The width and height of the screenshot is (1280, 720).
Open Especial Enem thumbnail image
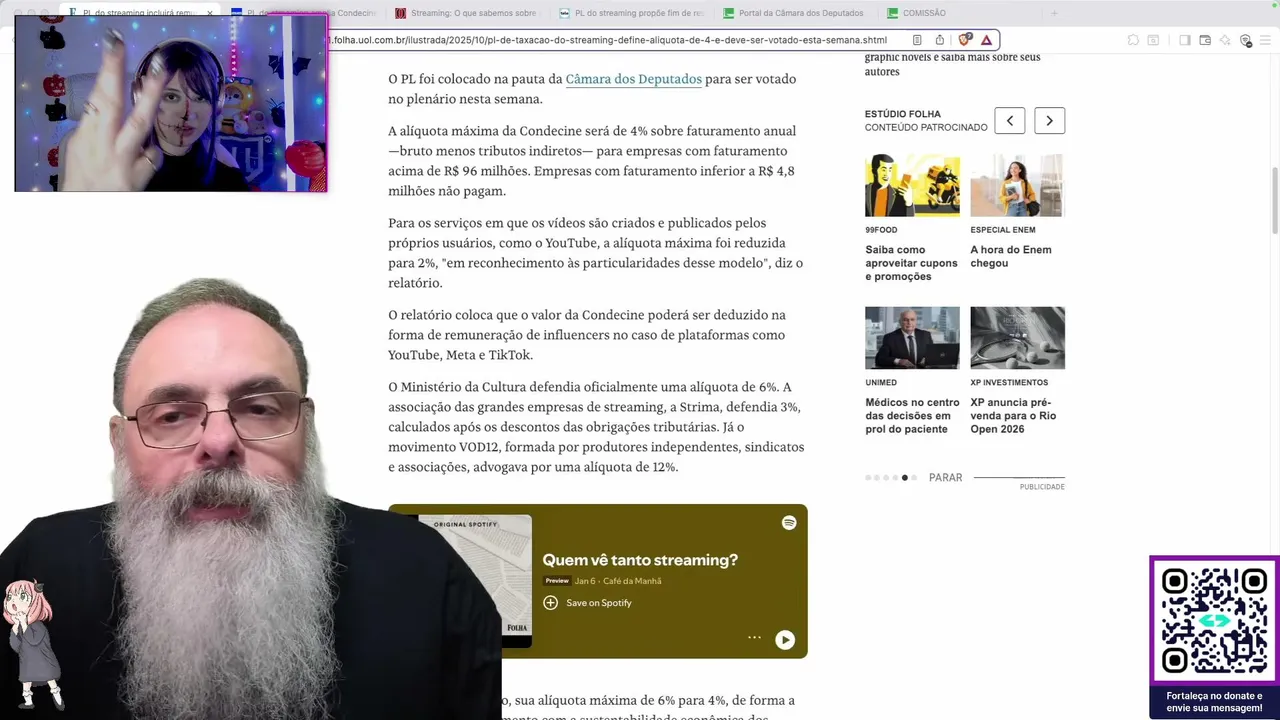click(1017, 185)
